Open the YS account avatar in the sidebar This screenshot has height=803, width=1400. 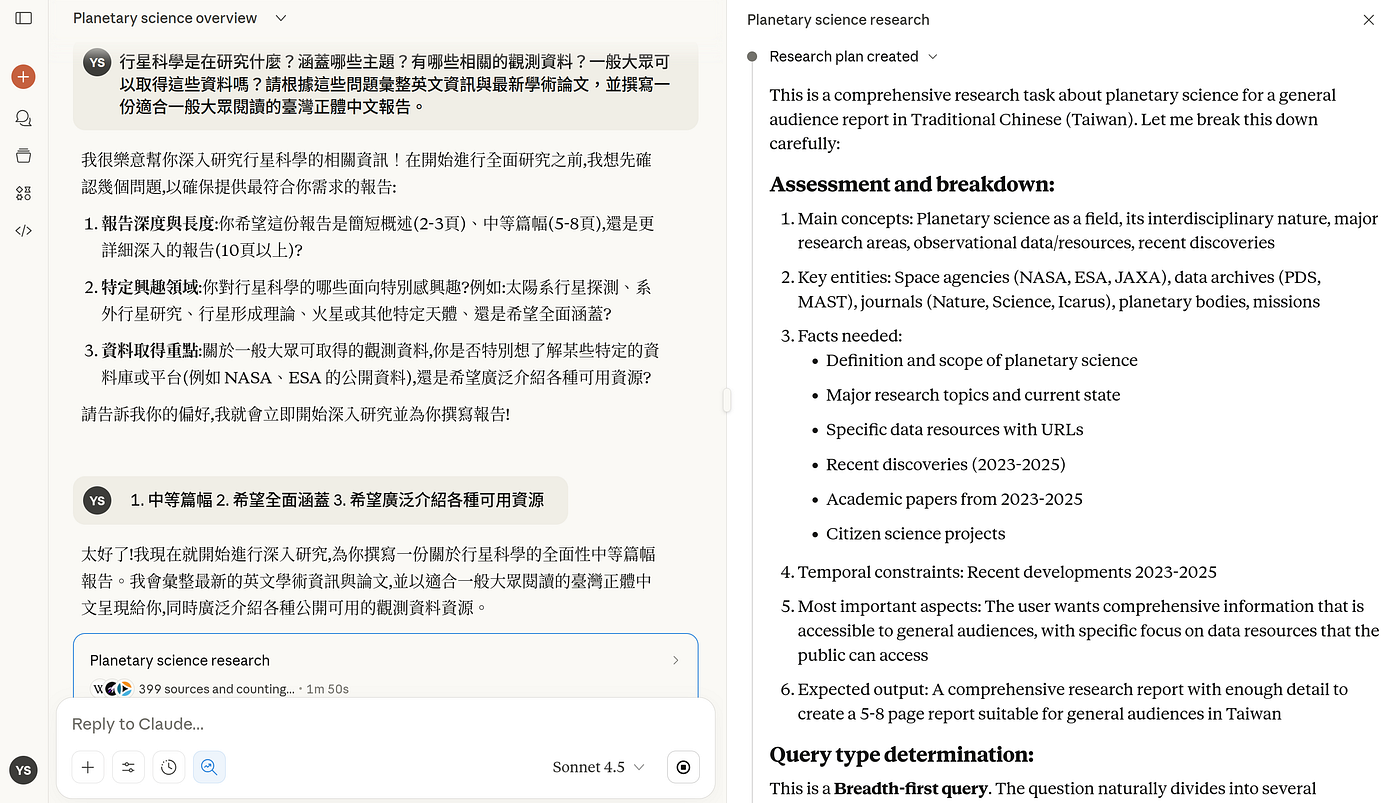tap(24, 770)
